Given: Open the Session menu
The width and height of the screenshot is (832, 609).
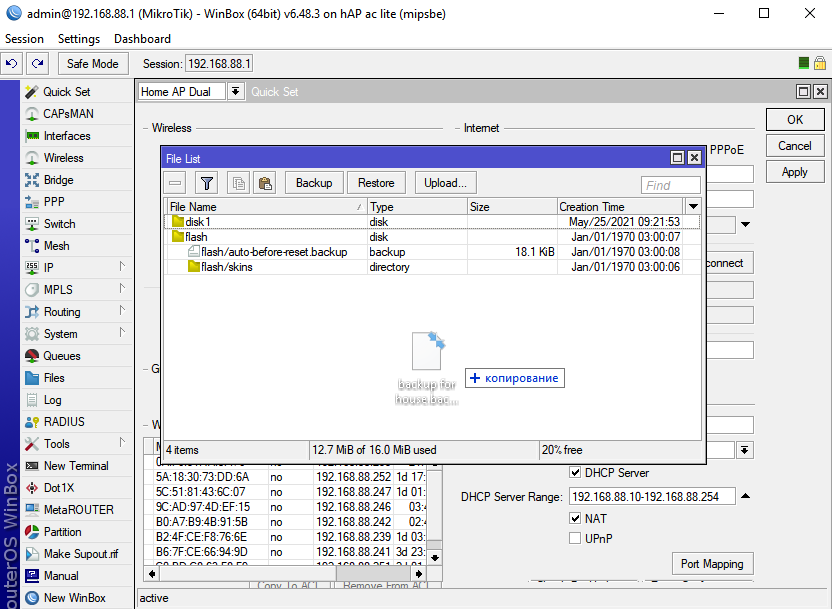Looking at the screenshot, I should (25, 39).
